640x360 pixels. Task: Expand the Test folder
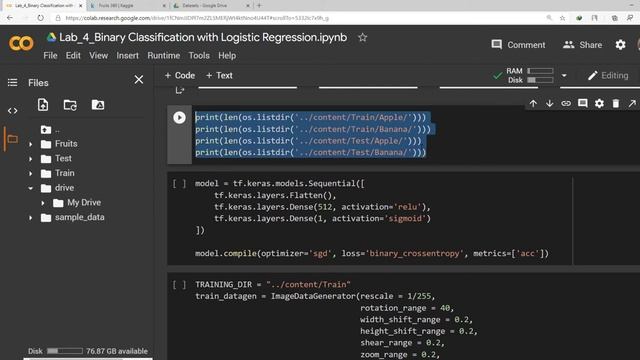tap(31, 159)
